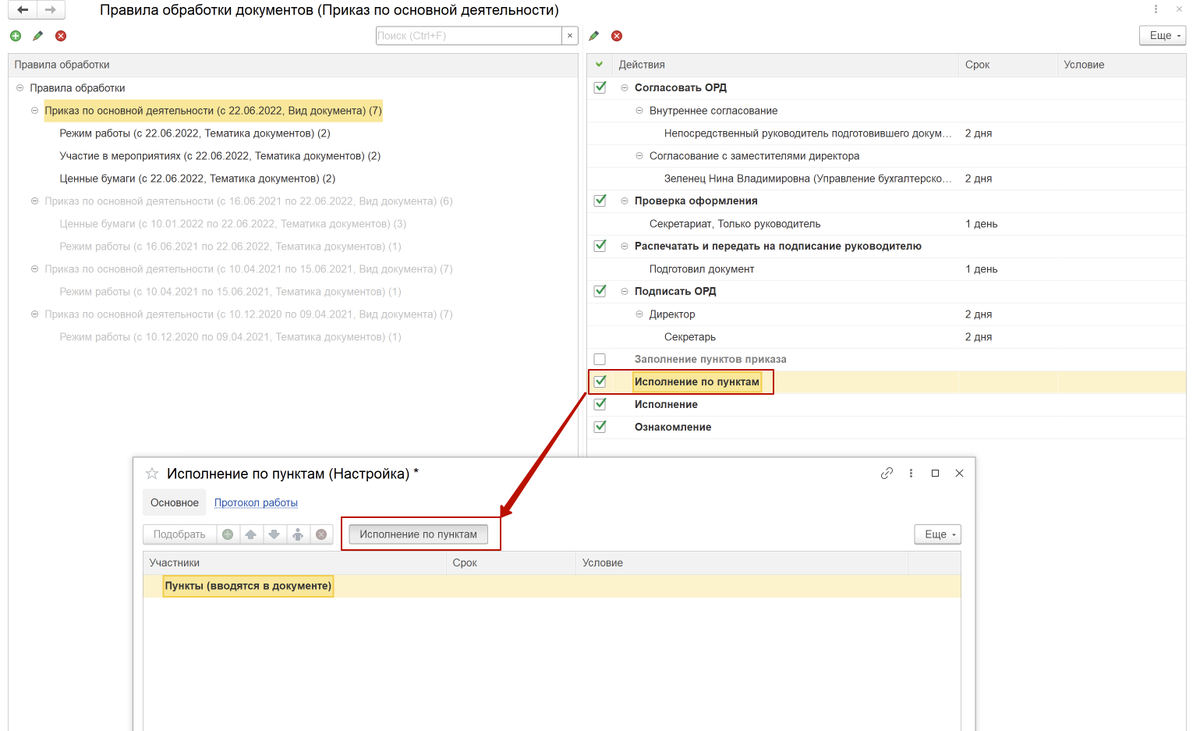Click the left panel pencil edit icon
Screen dimensions: 1200x731
[x=38, y=36]
